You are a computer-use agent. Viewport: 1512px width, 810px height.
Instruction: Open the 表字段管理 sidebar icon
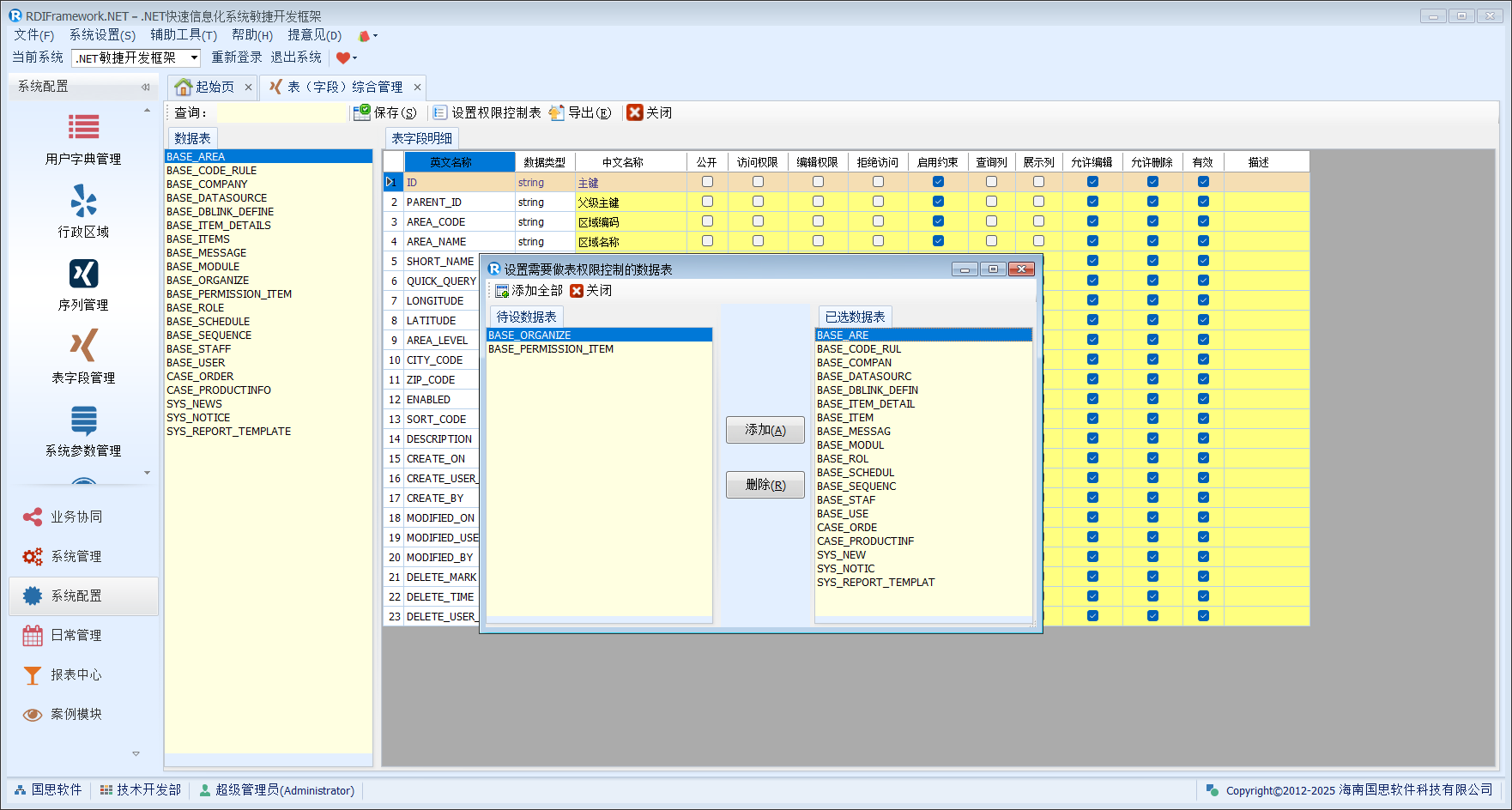point(83,346)
